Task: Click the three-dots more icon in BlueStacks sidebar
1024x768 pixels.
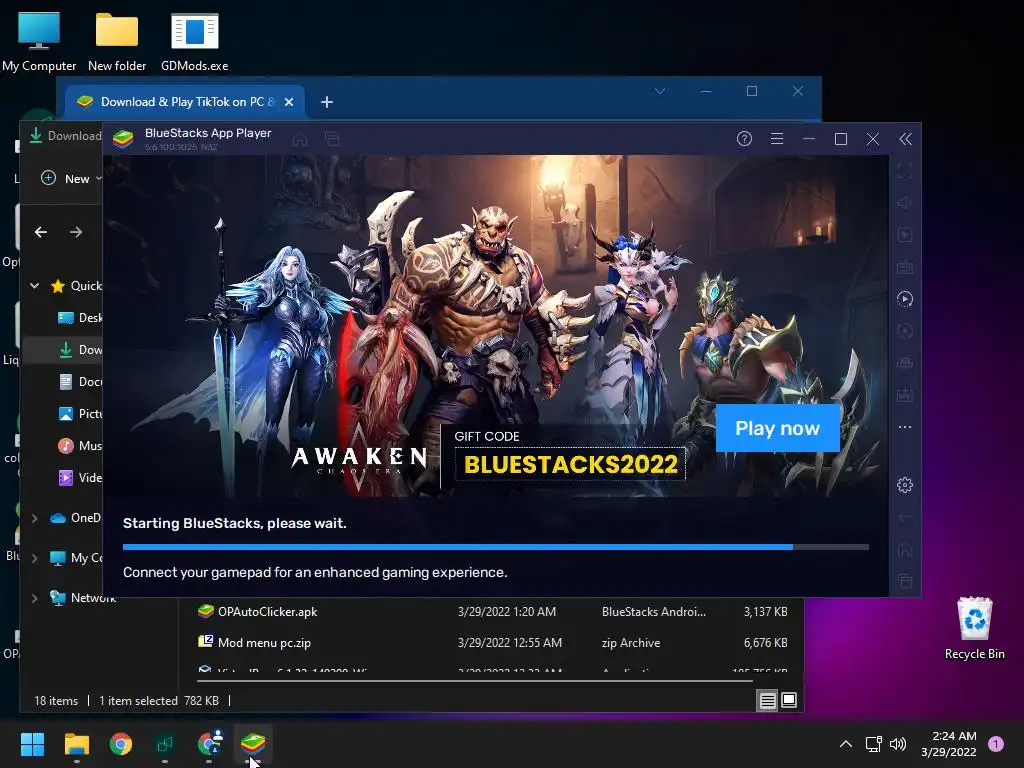Action: coord(904,427)
